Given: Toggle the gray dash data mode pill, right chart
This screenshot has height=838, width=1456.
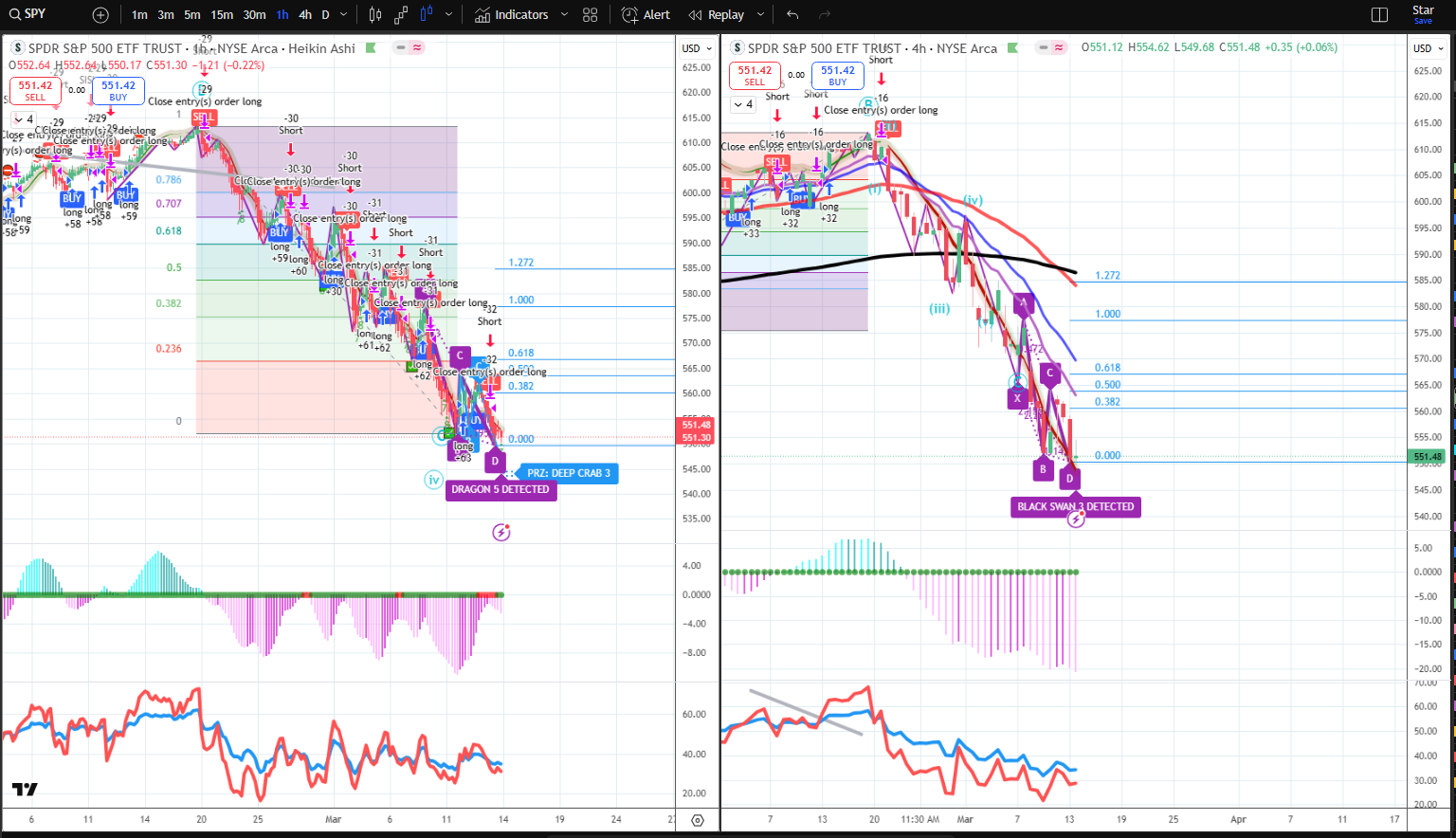Looking at the screenshot, I should (x=1045, y=47).
